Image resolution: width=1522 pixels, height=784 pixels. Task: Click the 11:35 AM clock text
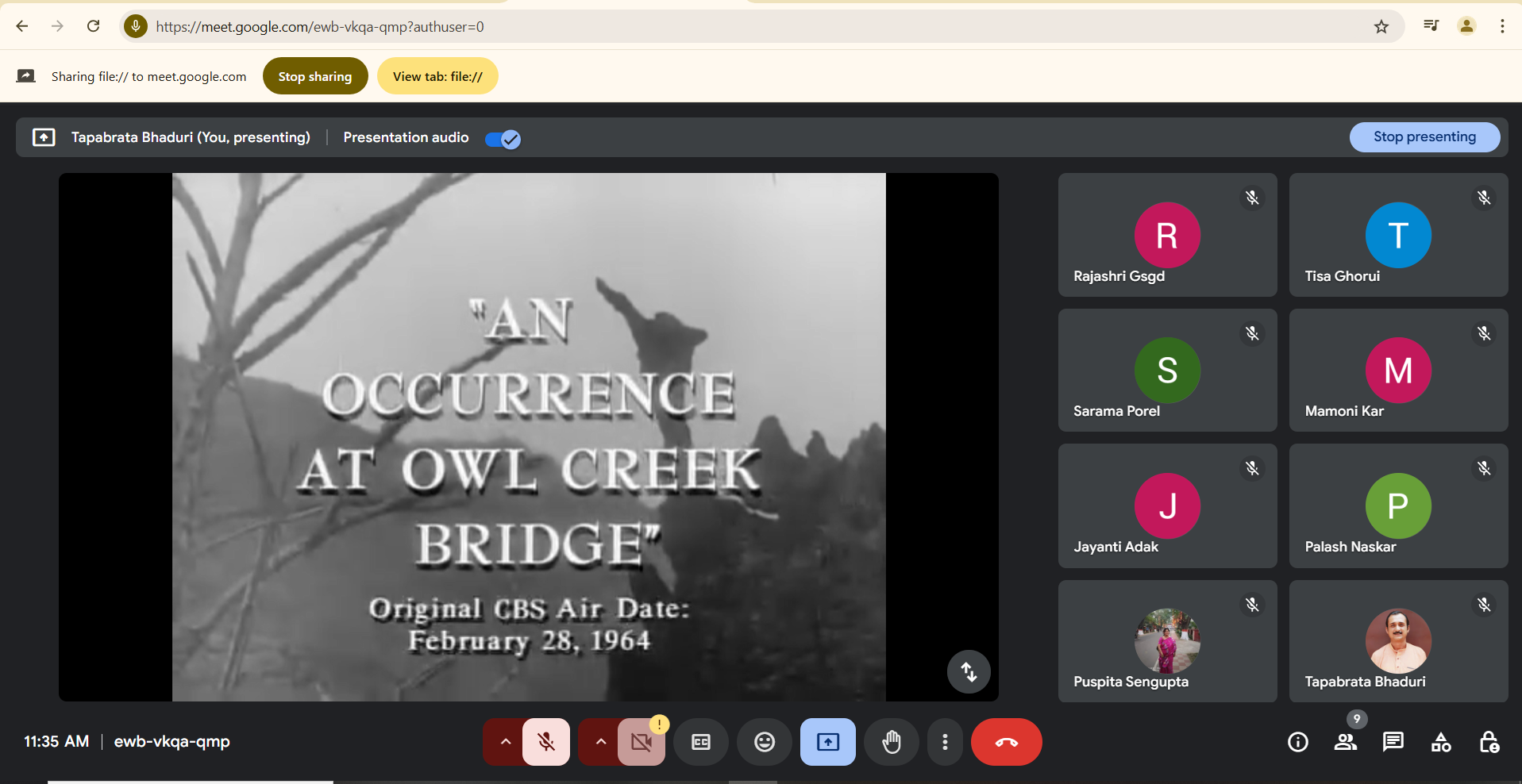tap(56, 742)
